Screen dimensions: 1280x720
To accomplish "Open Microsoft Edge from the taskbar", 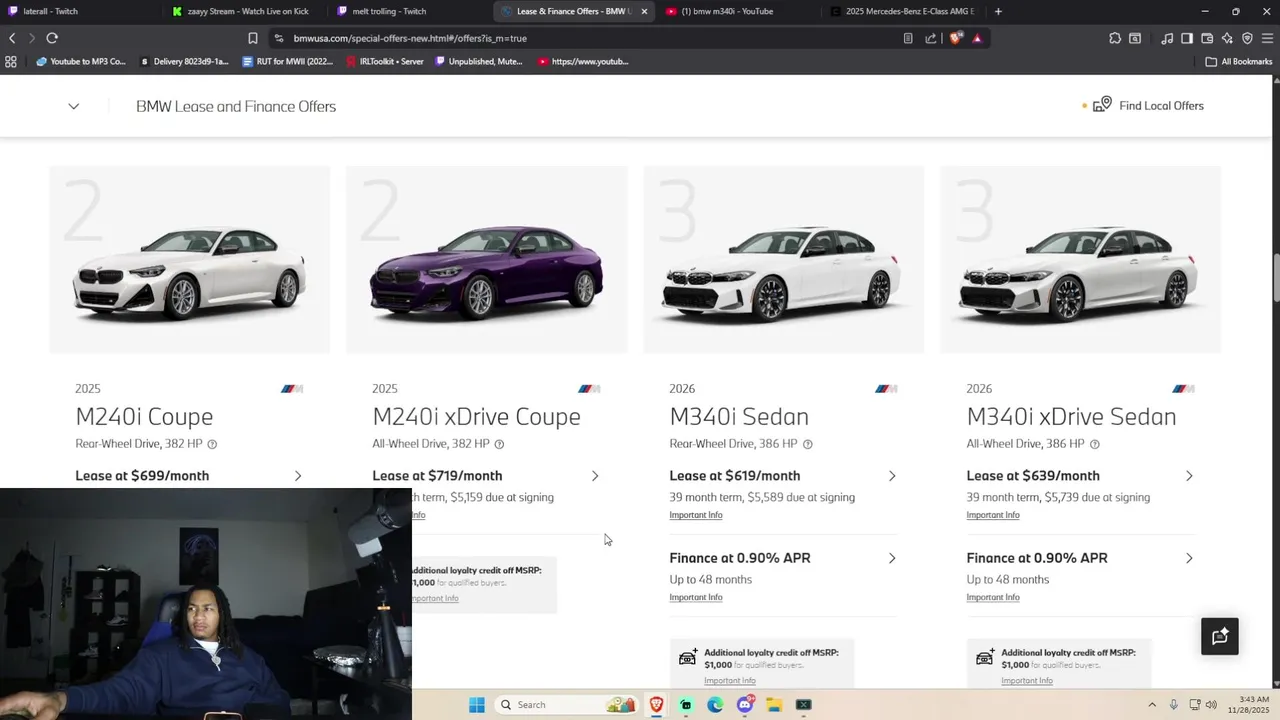I will [x=715, y=705].
